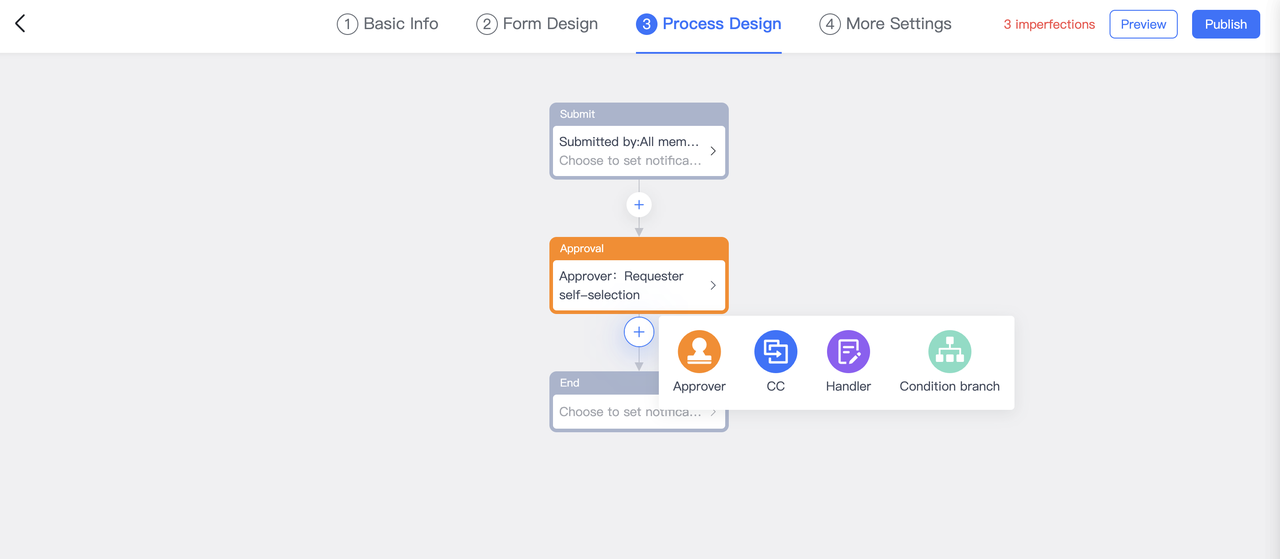
Task: Add a Handler node via purple icon
Action: tap(848, 352)
